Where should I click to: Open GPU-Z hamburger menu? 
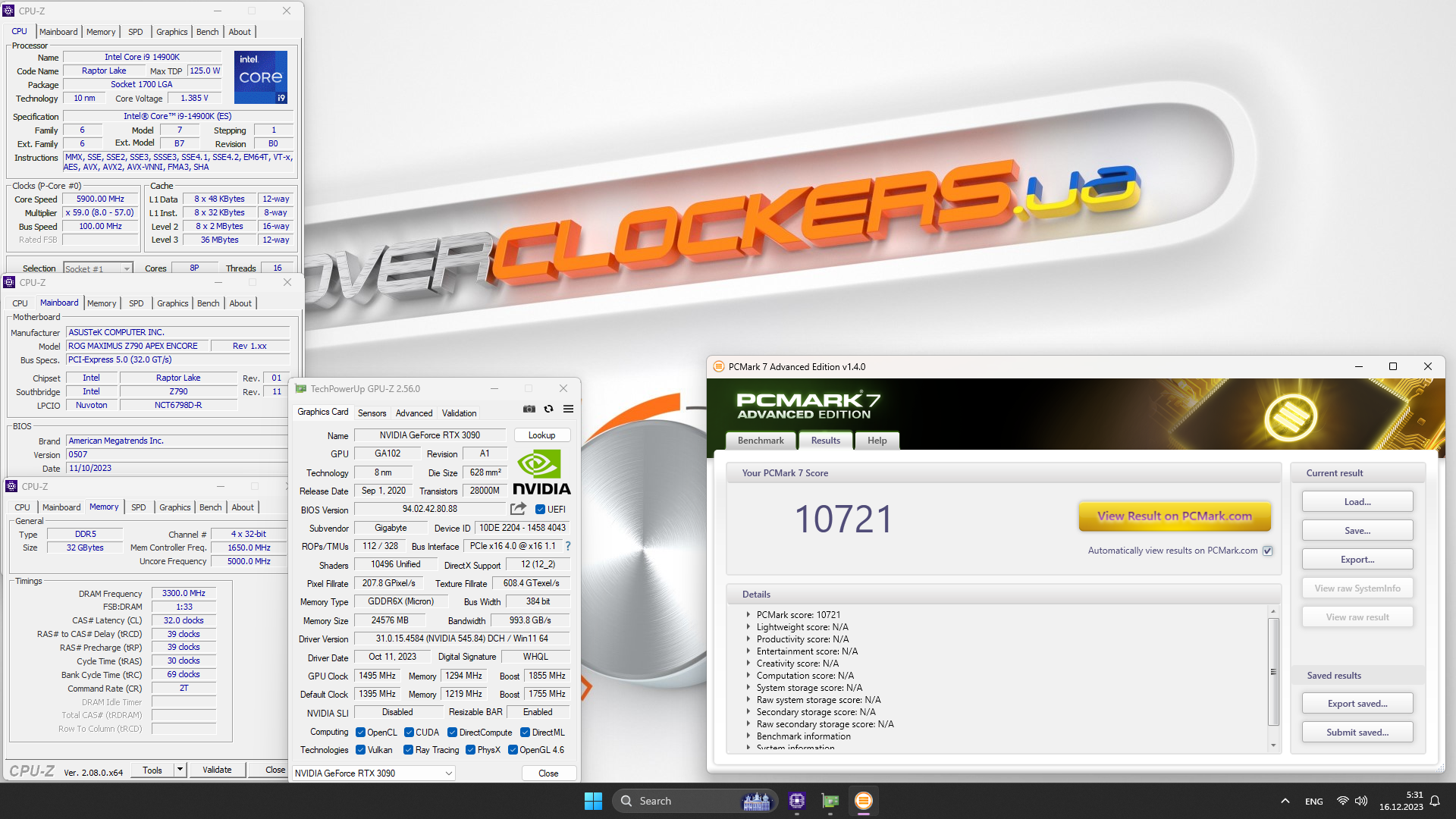pos(568,409)
